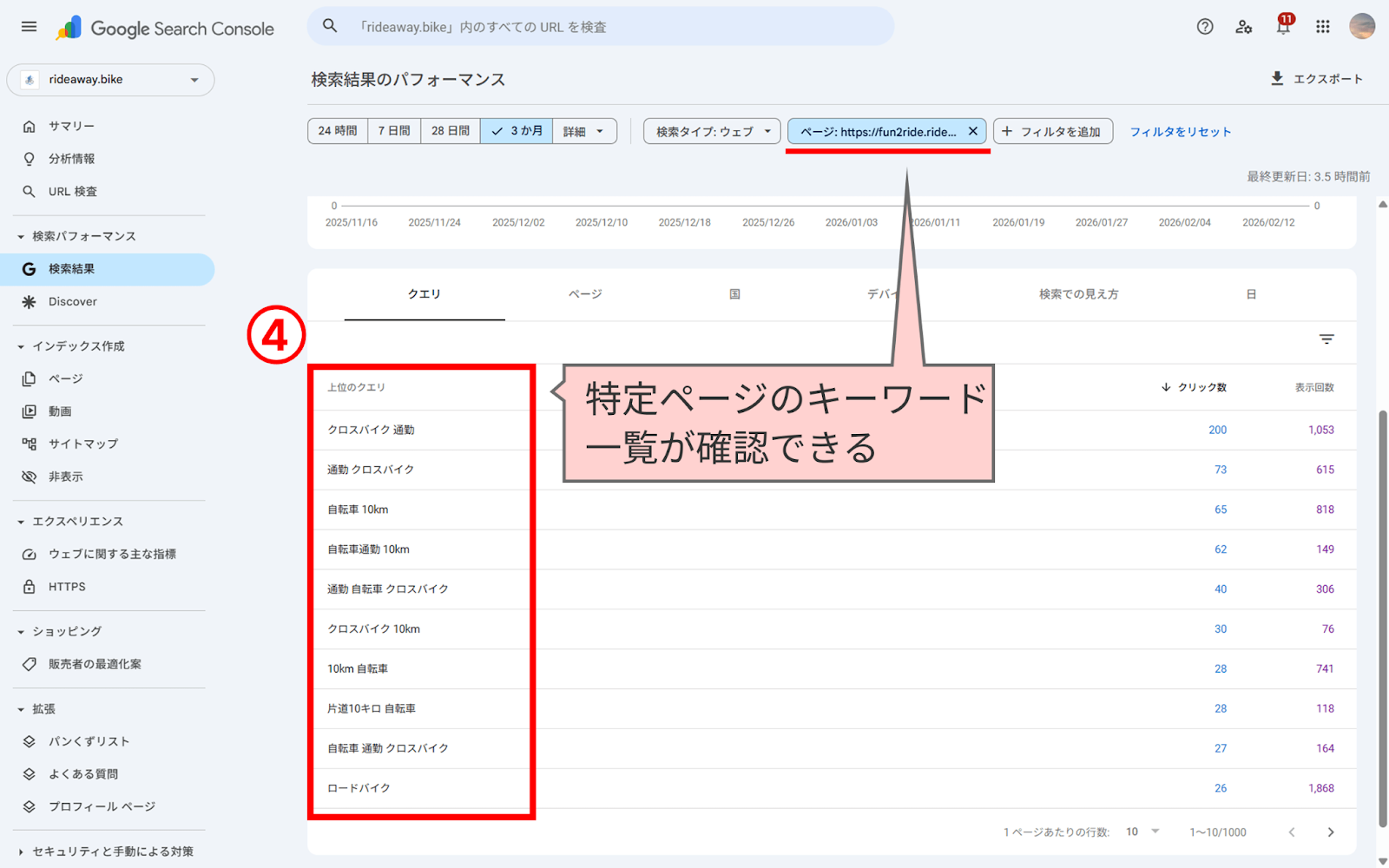The image size is (1389, 868).
Task: Open the rideaway.bike property selector
Action: 110,79
